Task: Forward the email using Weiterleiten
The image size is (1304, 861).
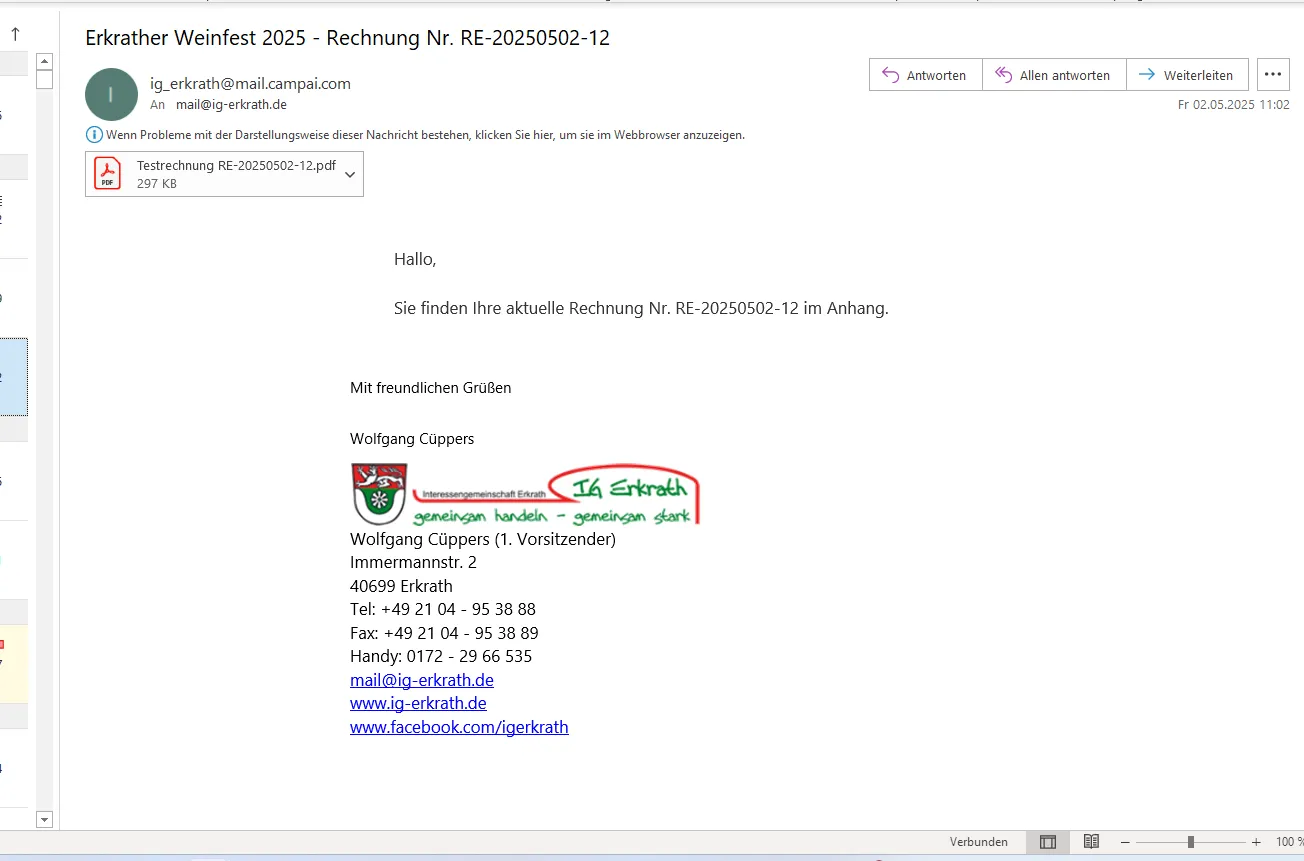Action: point(1187,75)
